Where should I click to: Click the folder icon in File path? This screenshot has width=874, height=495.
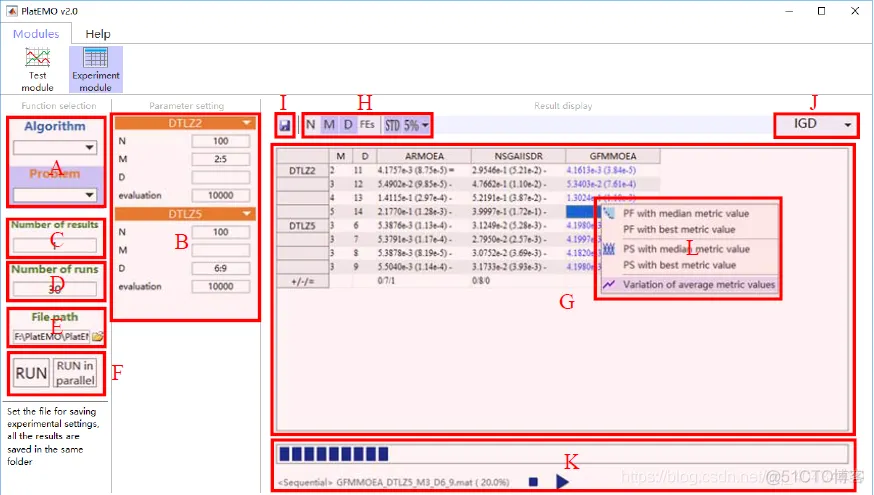click(x=98, y=336)
